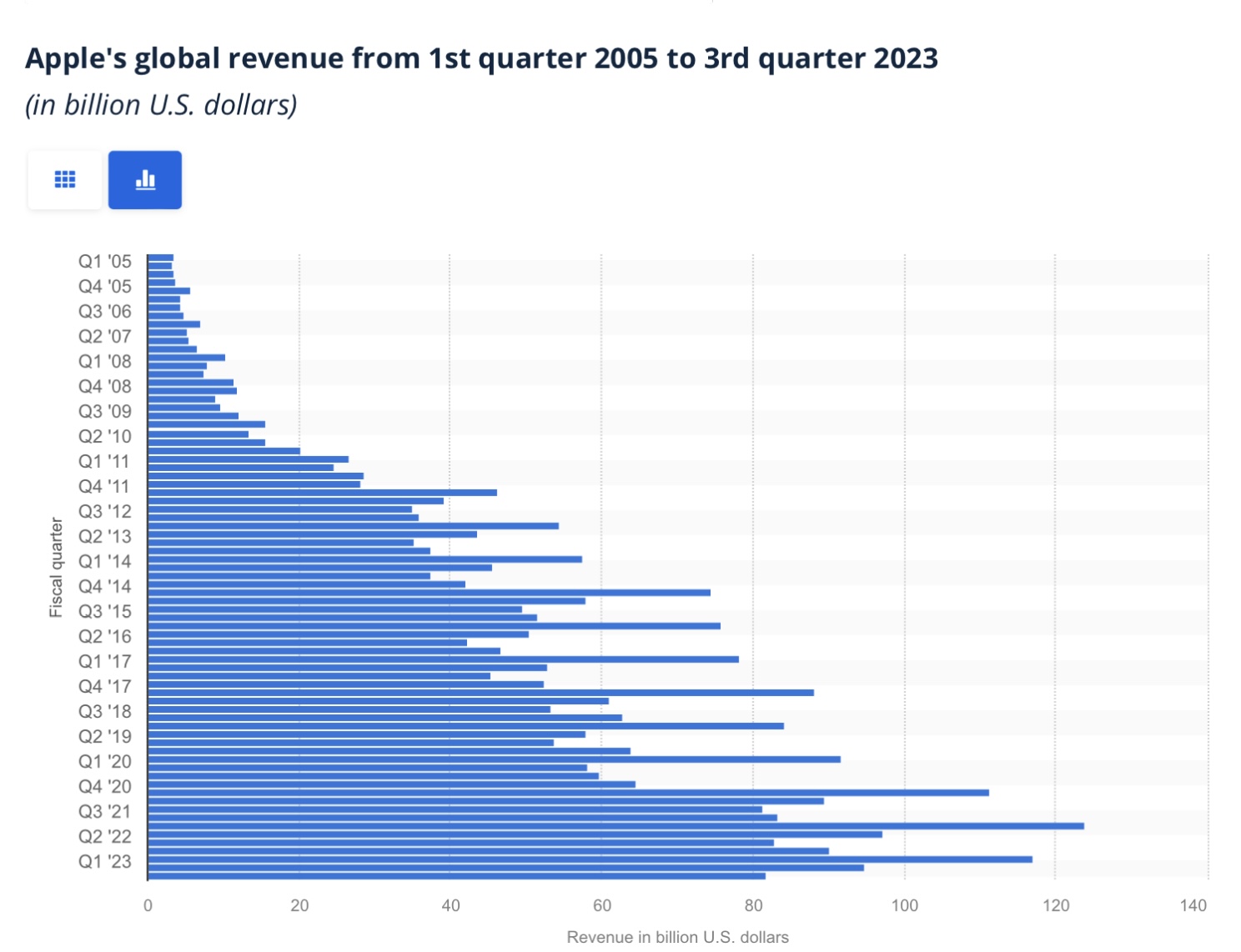
Task: Select the bar next to Q1 '14 label
Action: [365, 559]
